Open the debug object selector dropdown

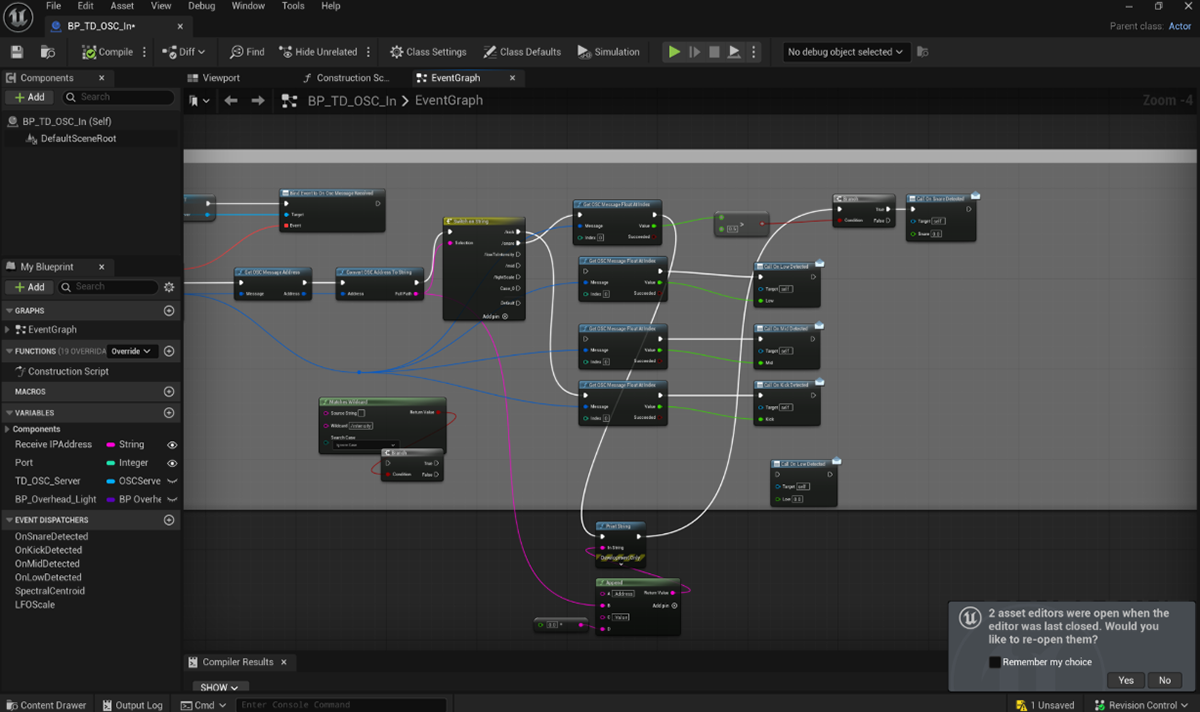pos(845,52)
